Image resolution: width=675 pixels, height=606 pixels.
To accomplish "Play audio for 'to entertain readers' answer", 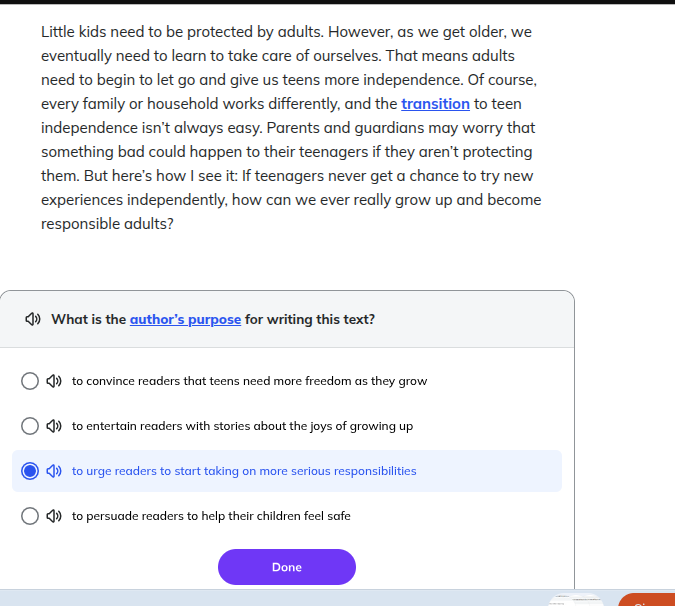I will click(55, 426).
